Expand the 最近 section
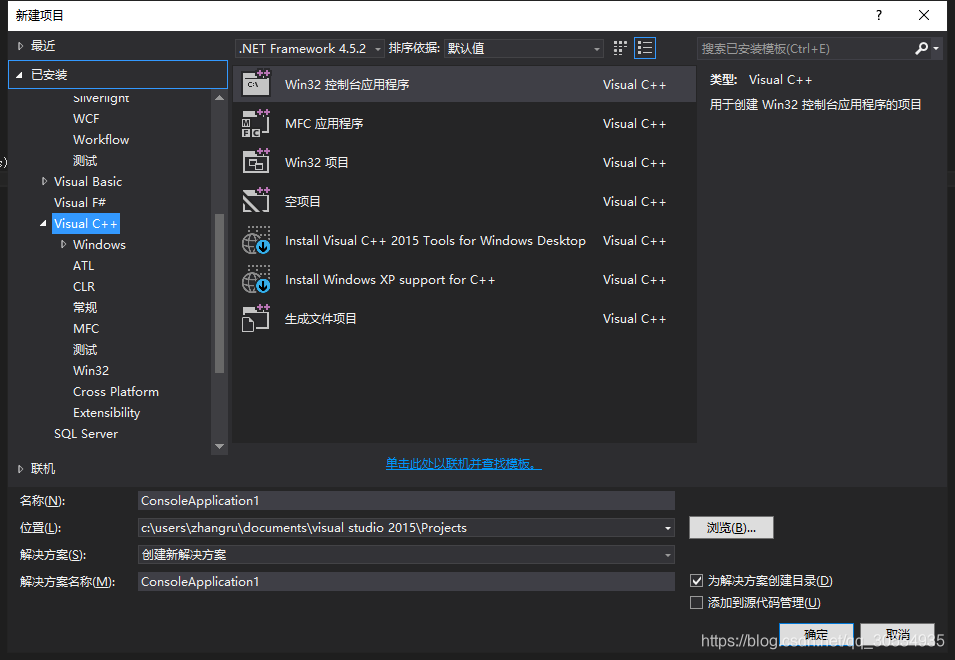955x660 pixels. click(20, 46)
